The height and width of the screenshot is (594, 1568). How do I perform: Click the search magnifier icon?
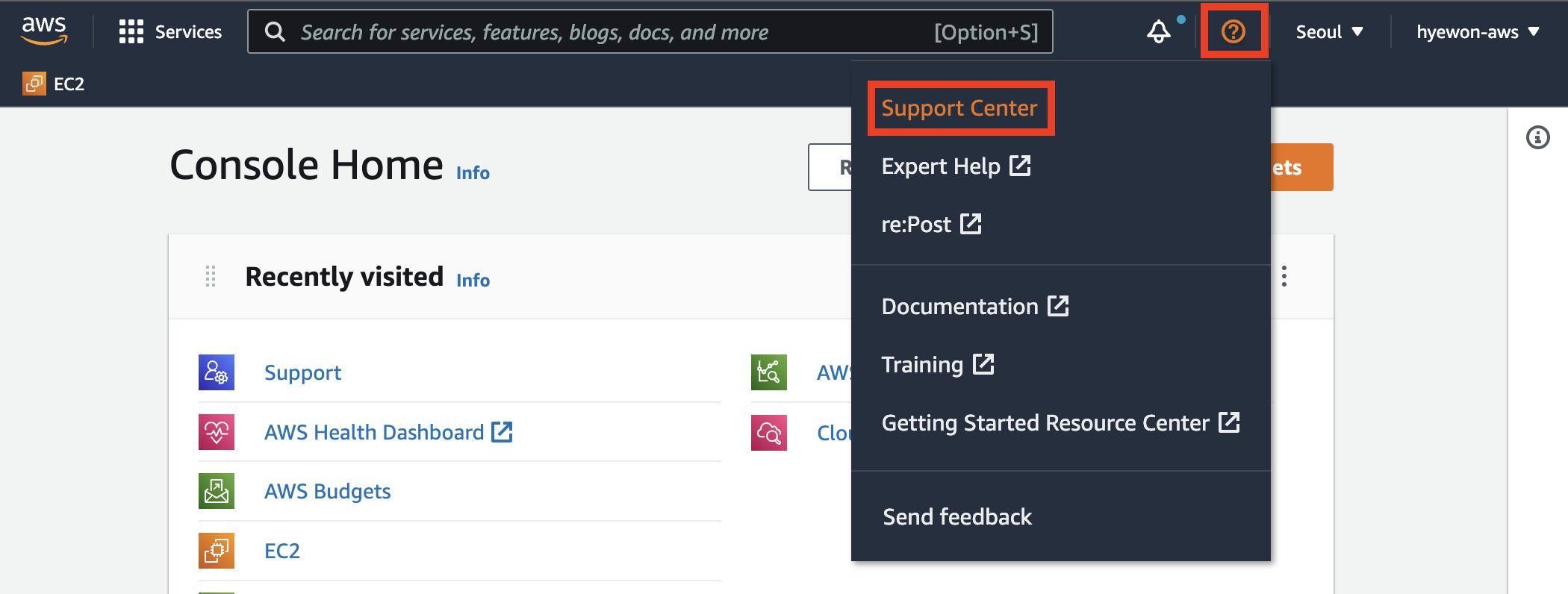(275, 32)
